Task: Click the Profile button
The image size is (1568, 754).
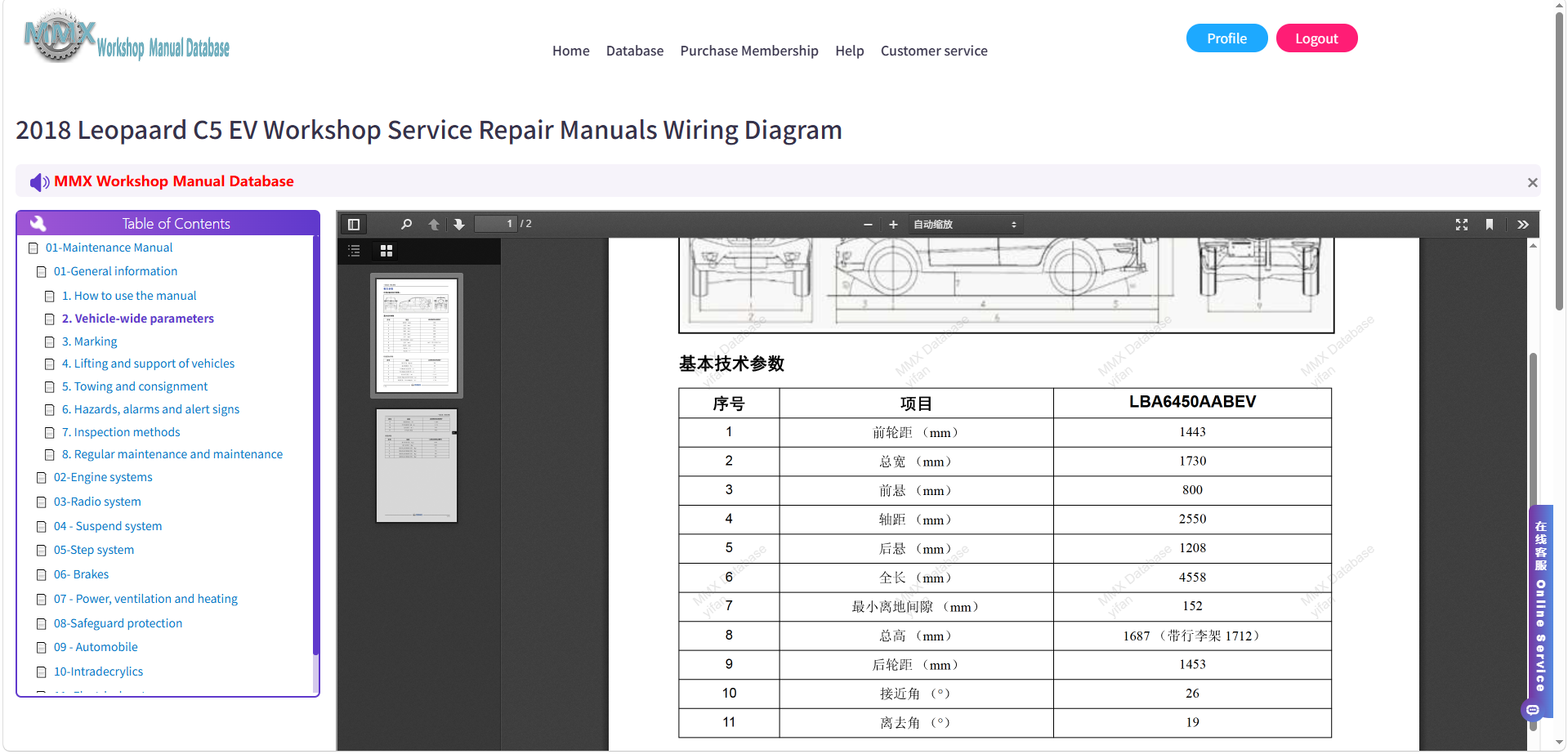Action: click(1226, 38)
